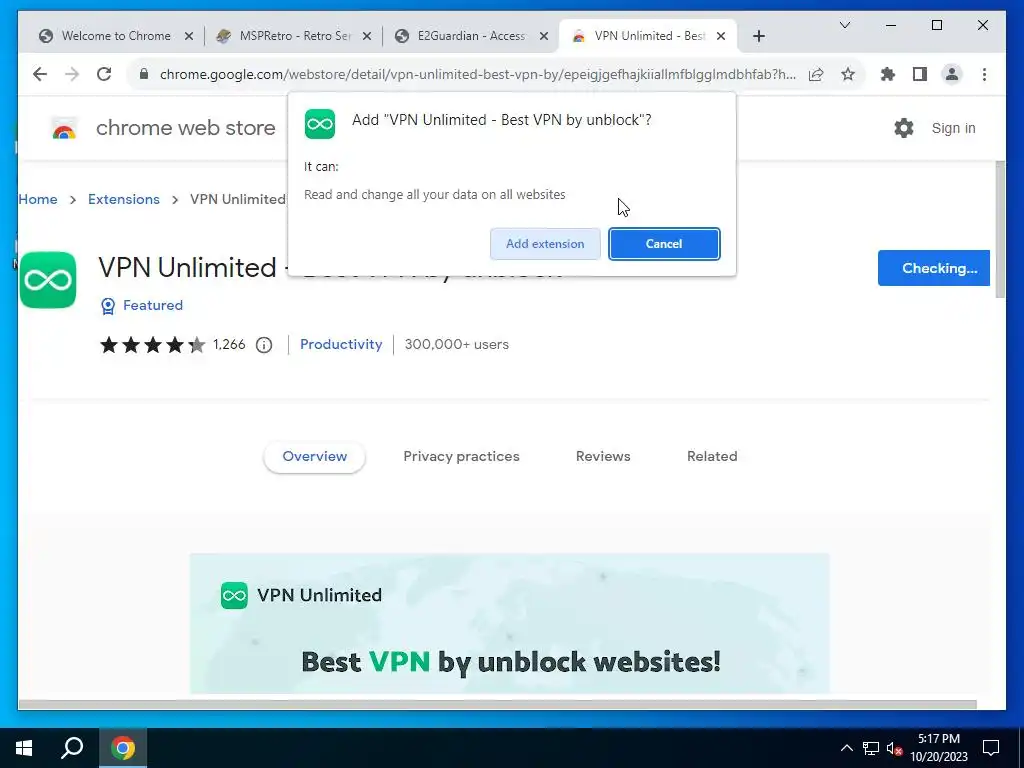This screenshot has height=768, width=1024.
Task: Open Web Store settings gear
Action: 904,128
